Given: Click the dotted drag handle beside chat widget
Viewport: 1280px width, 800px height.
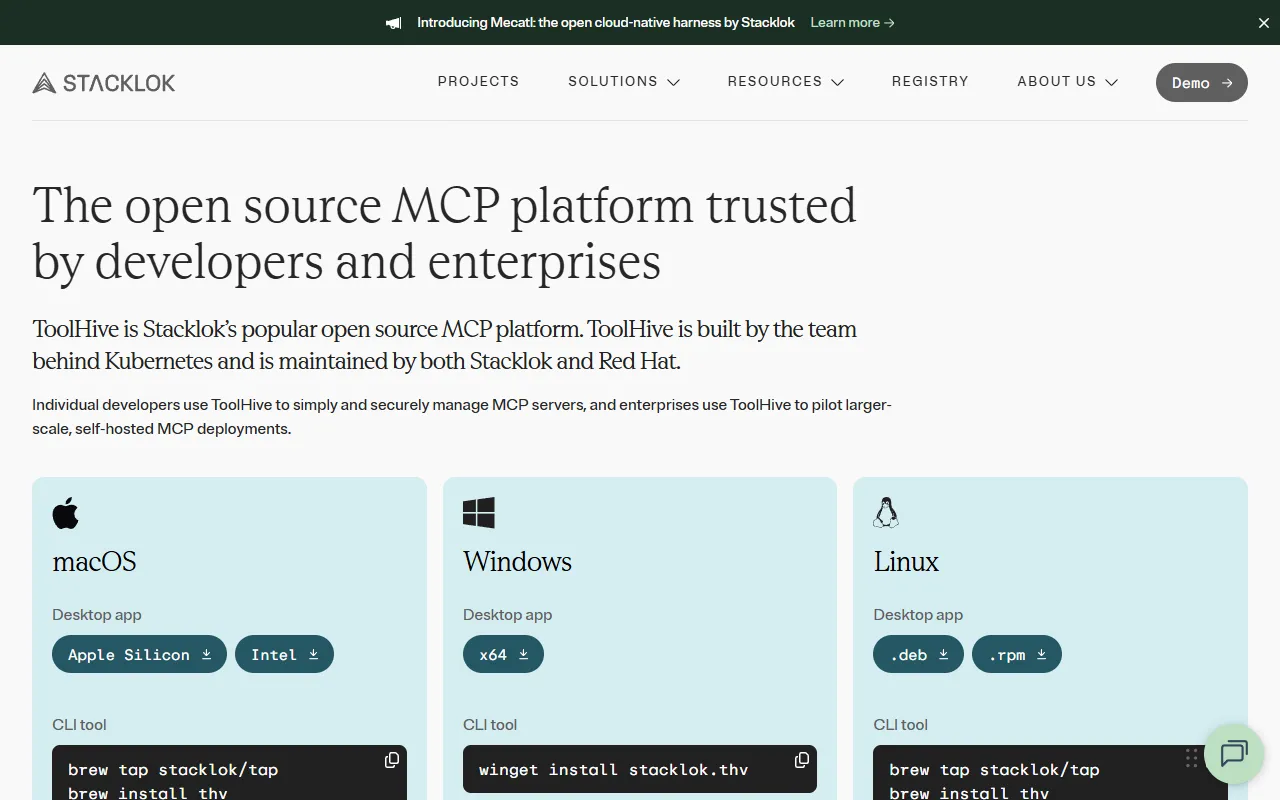Looking at the screenshot, I should pyautogui.click(x=1191, y=757).
